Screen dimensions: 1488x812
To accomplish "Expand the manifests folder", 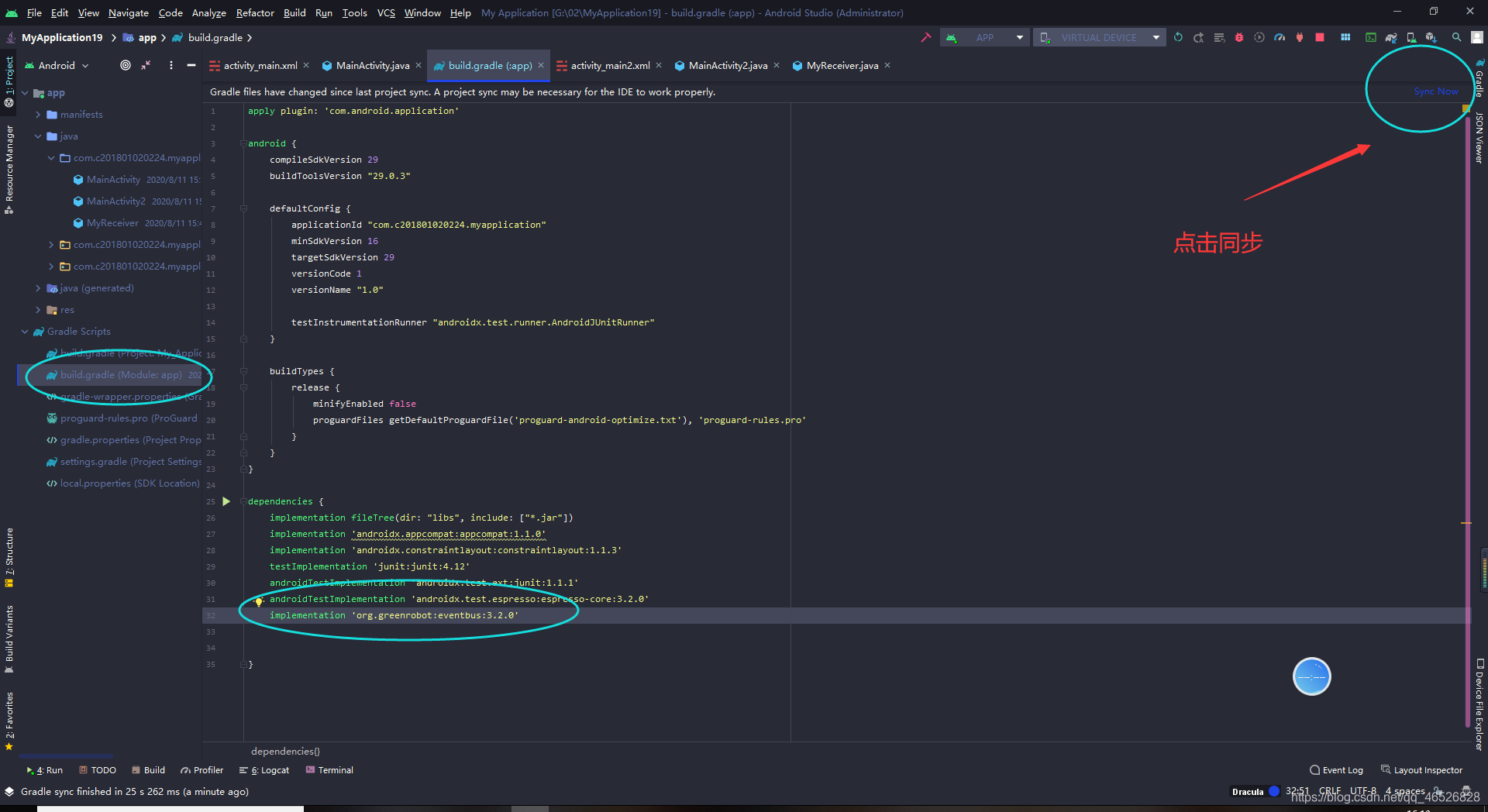I will pos(38,114).
